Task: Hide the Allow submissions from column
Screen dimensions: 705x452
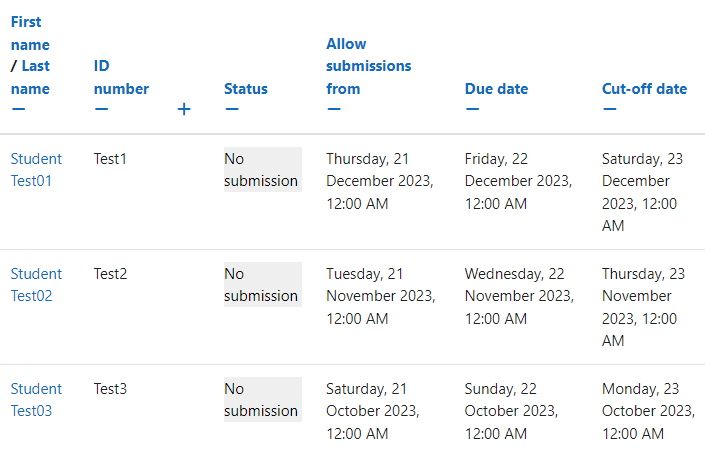Action: (334, 109)
